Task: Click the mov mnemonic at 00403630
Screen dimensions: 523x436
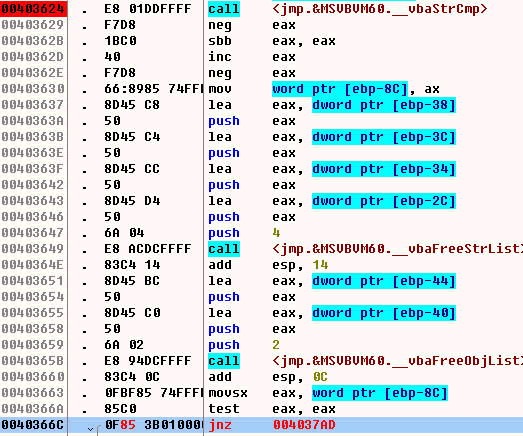Action: (220, 89)
